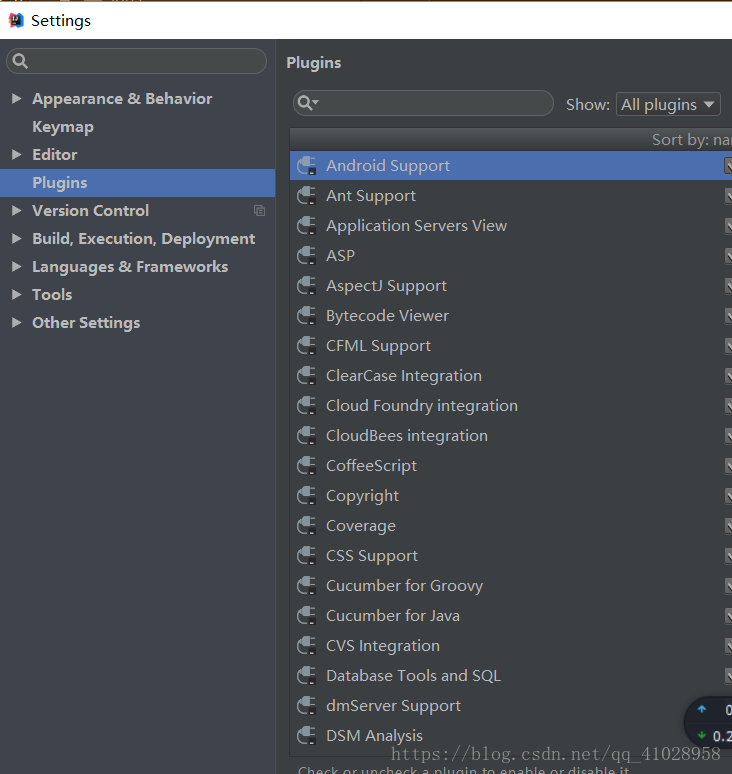Select the Application Servers View row
The height and width of the screenshot is (774, 732).
tap(511, 226)
